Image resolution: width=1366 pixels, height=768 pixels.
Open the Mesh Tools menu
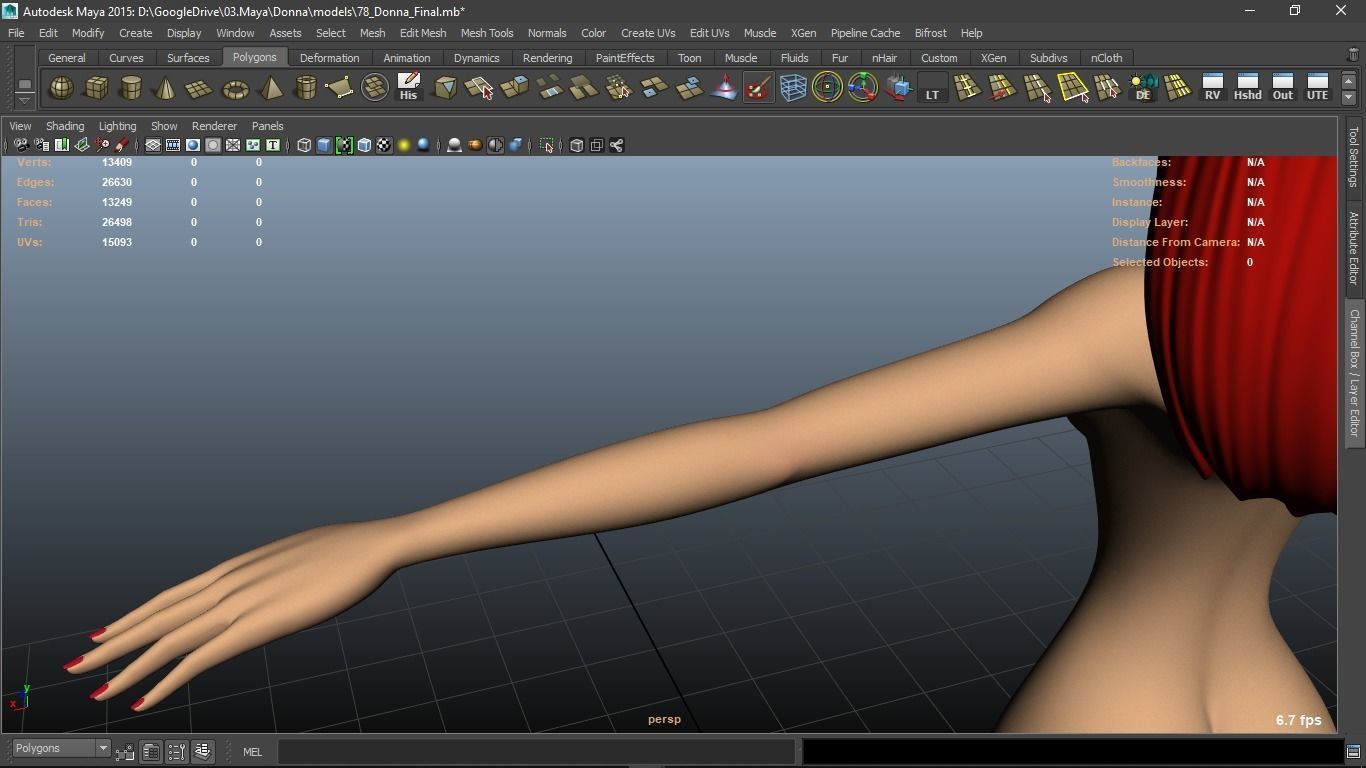[x=487, y=33]
